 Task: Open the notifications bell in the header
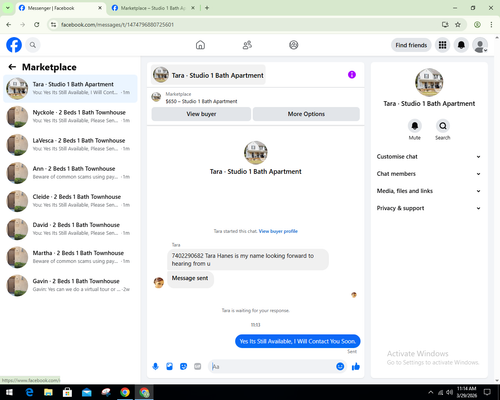(461, 45)
